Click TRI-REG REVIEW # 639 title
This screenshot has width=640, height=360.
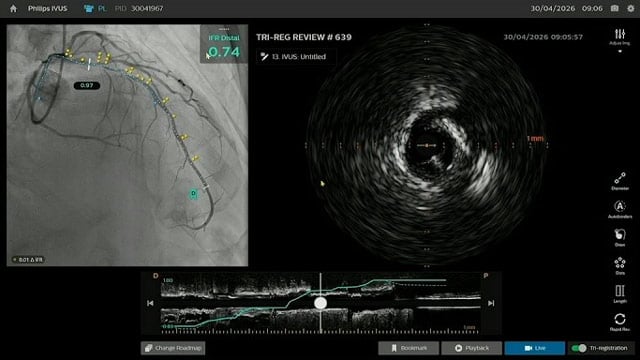click(304, 37)
